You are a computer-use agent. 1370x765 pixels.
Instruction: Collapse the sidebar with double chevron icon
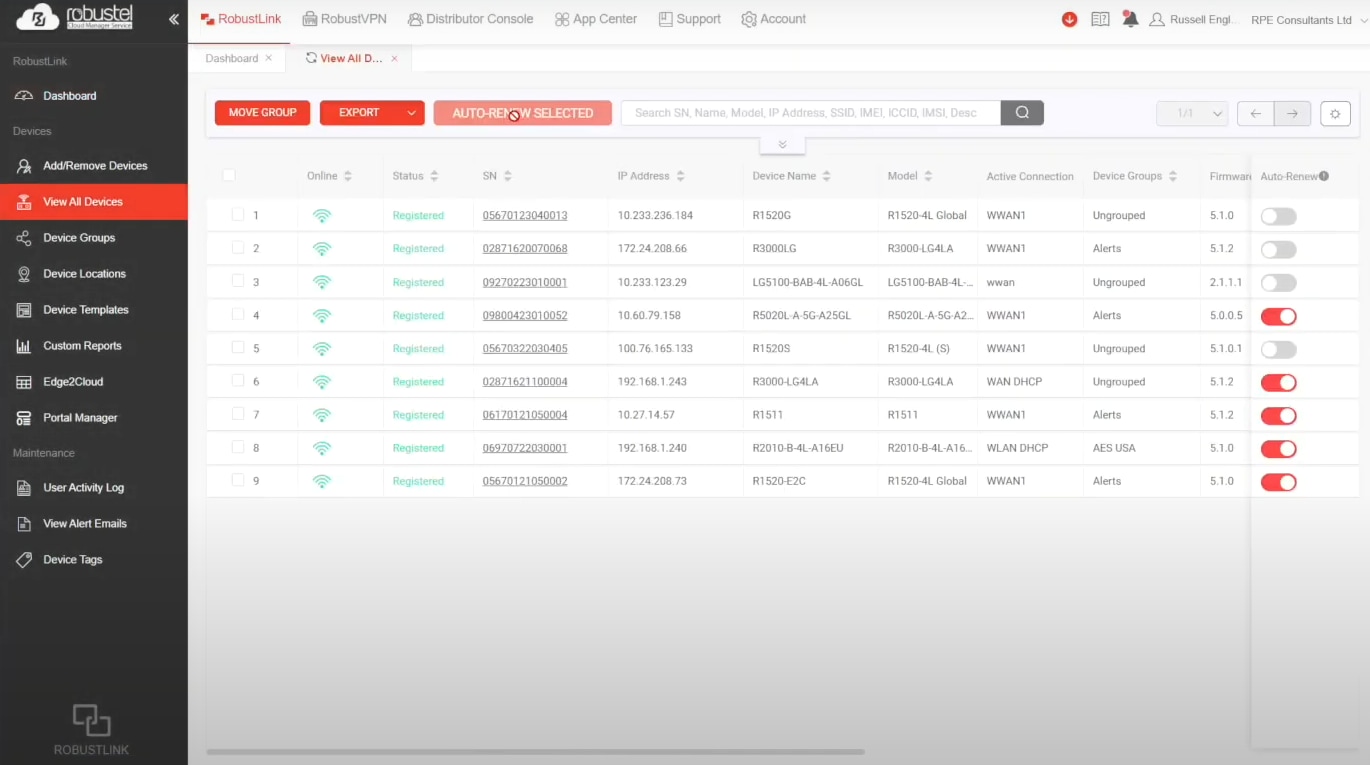click(174, 19)
